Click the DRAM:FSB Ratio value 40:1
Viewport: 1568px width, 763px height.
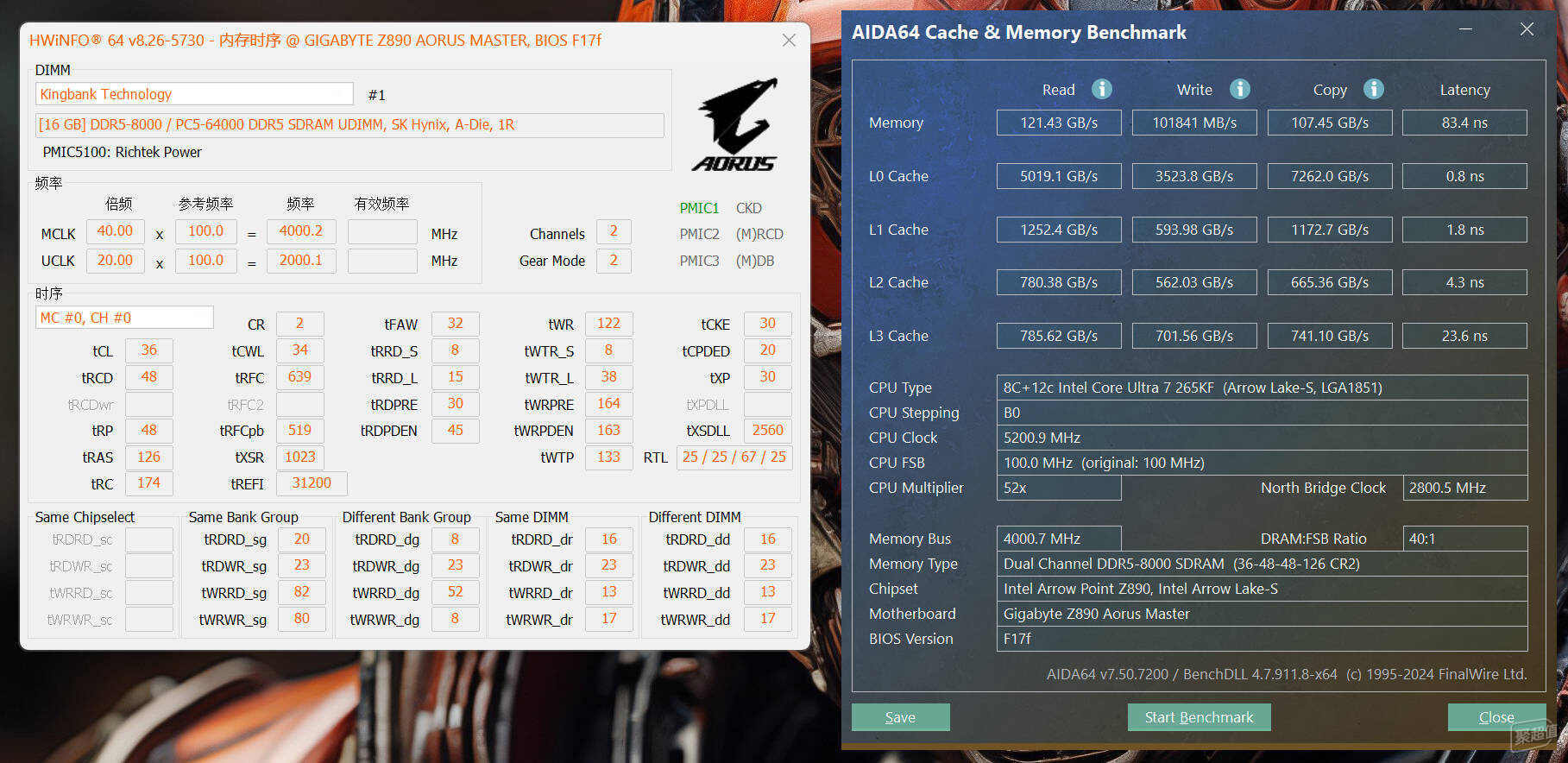(1465, 539)
